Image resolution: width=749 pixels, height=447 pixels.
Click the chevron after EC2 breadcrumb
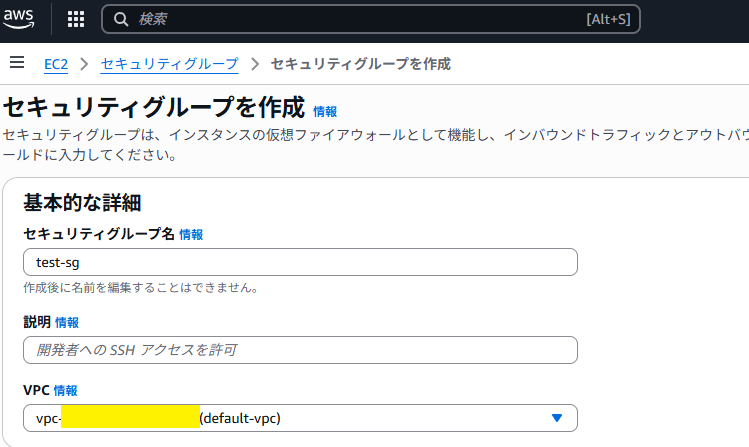click(84, 64)
